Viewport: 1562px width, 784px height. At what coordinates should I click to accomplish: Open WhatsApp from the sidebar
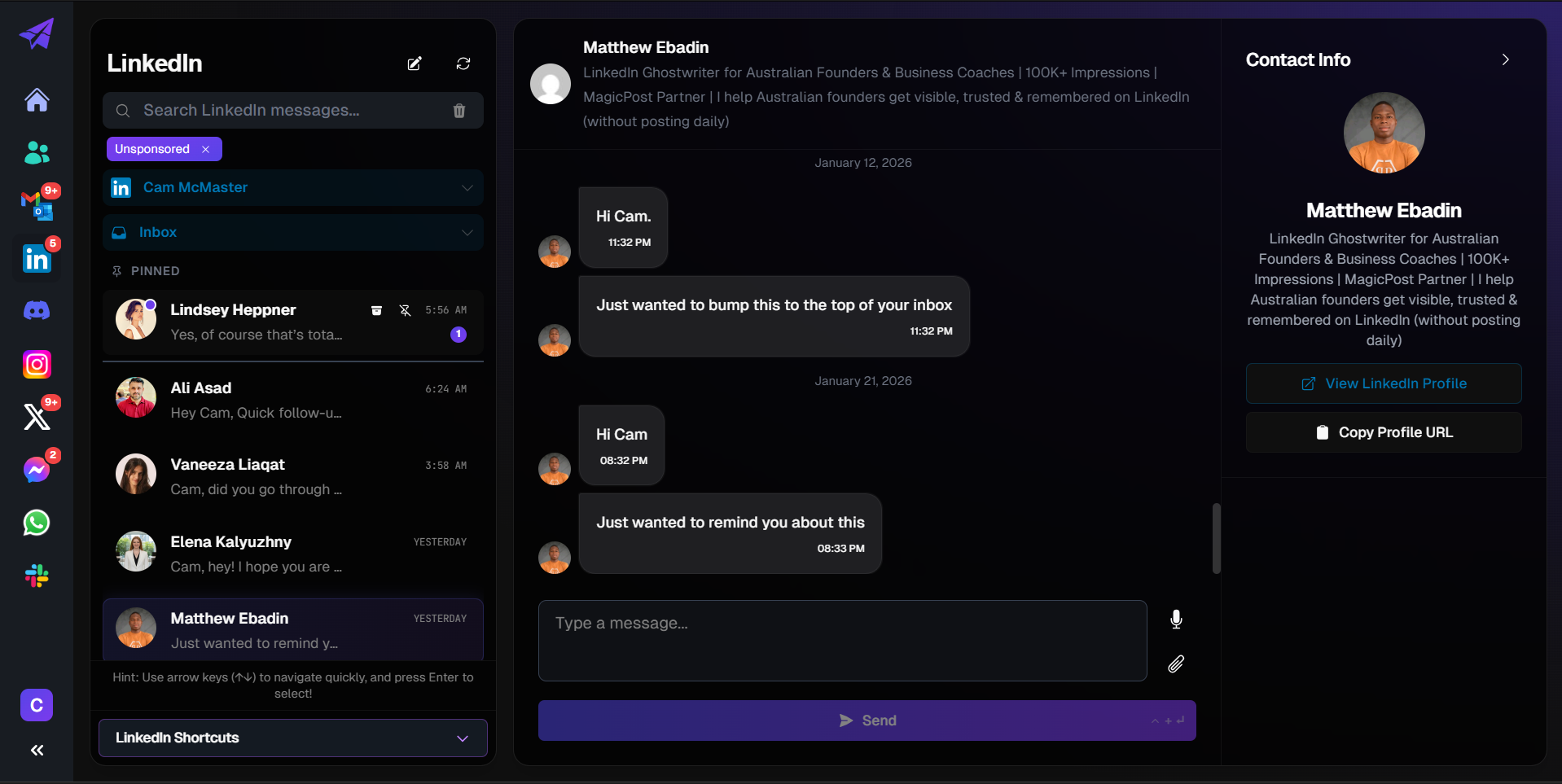[36, 523]
